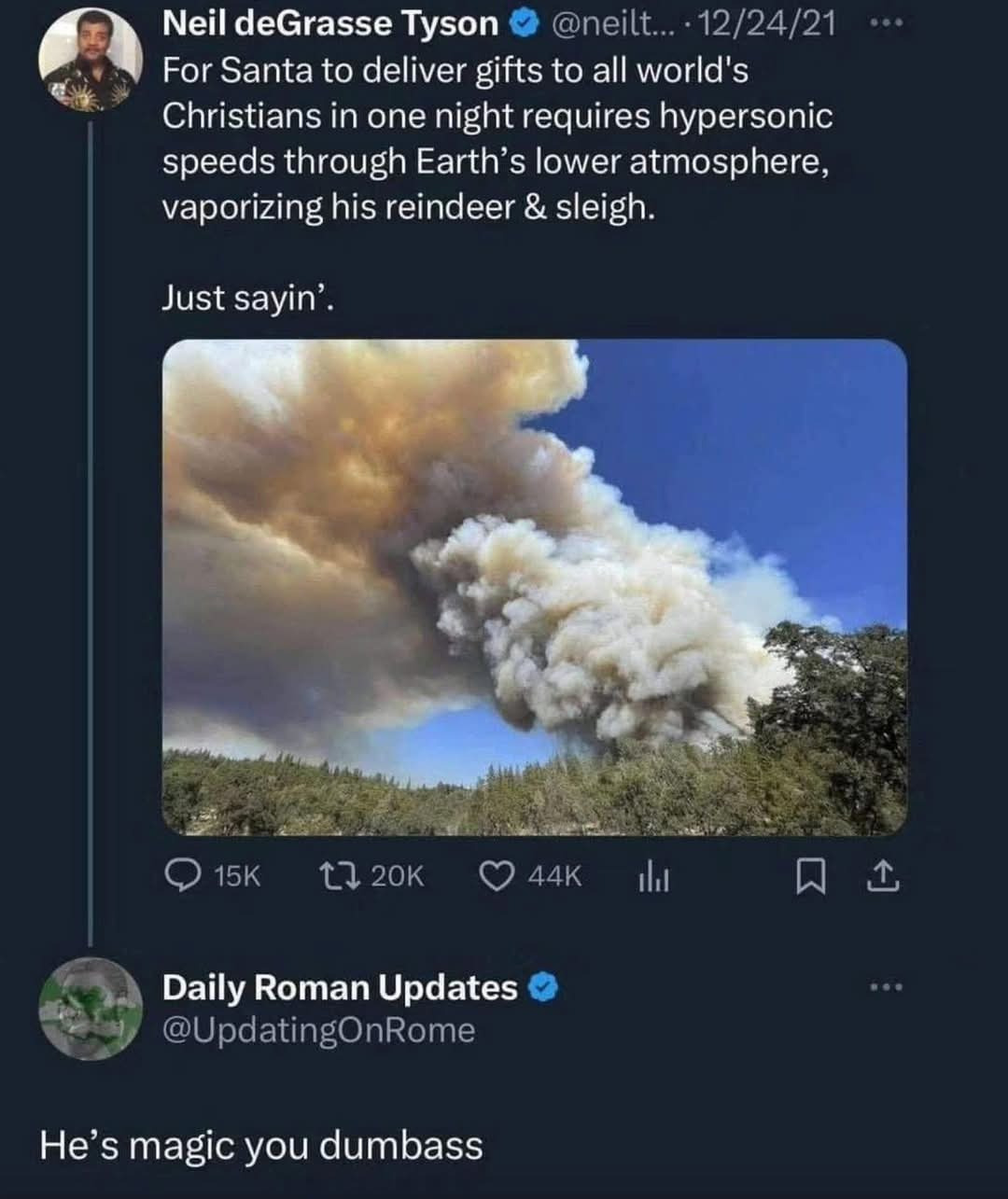Screen dimensions: 1008x1199
Task: Share the tweet via the upload arrow icon
Action: click(x=885, y=876)
